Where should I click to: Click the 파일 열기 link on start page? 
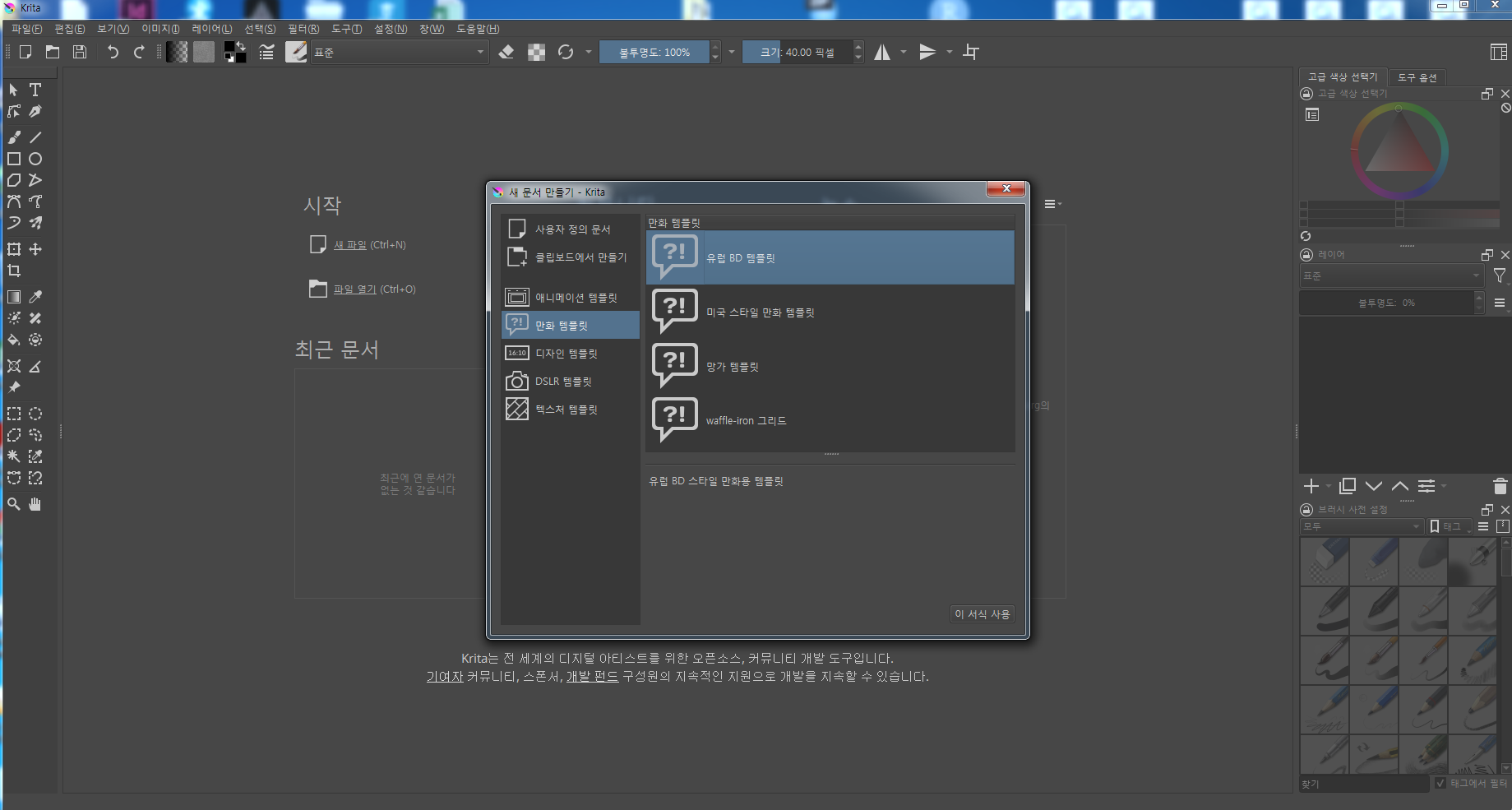tap(355, 289)
